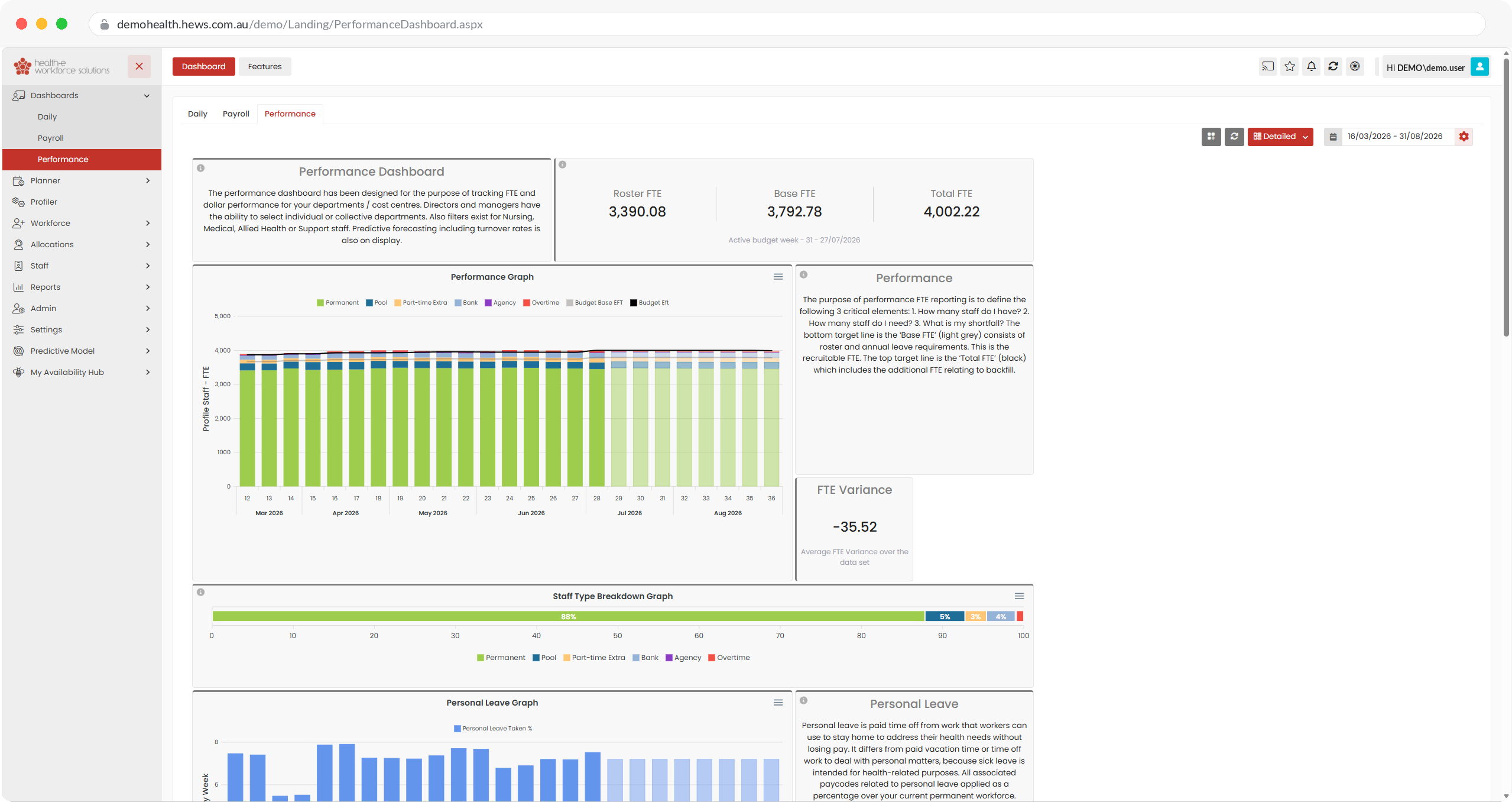Click the cast screen icon
The height and width of the screenshot is (802, 1512).
tap(1267, 66)
